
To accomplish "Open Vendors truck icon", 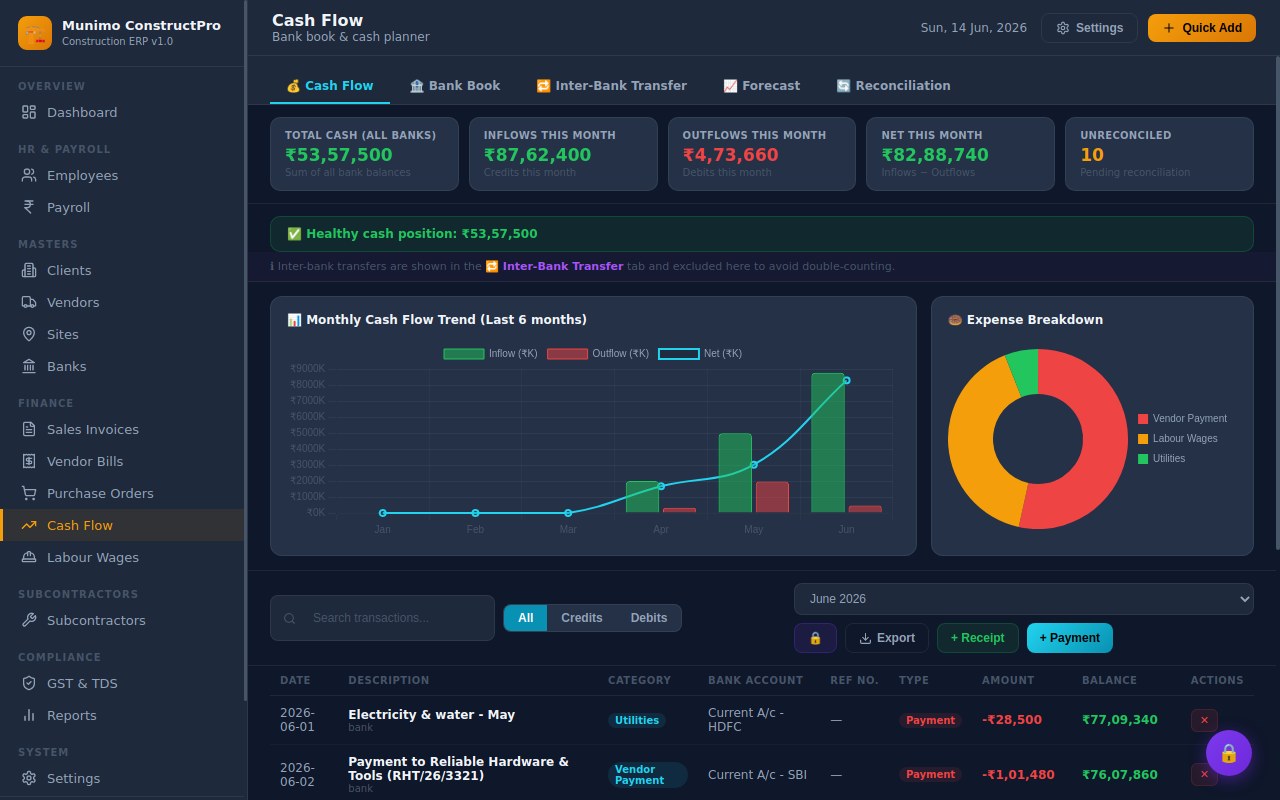I will tap(29, 302).
